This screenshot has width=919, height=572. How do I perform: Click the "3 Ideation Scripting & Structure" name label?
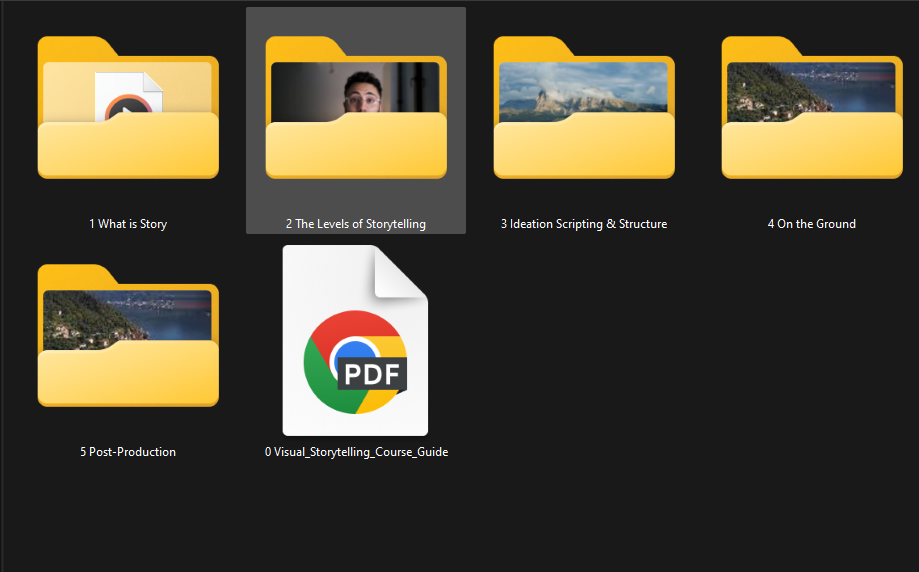(584, 224)
